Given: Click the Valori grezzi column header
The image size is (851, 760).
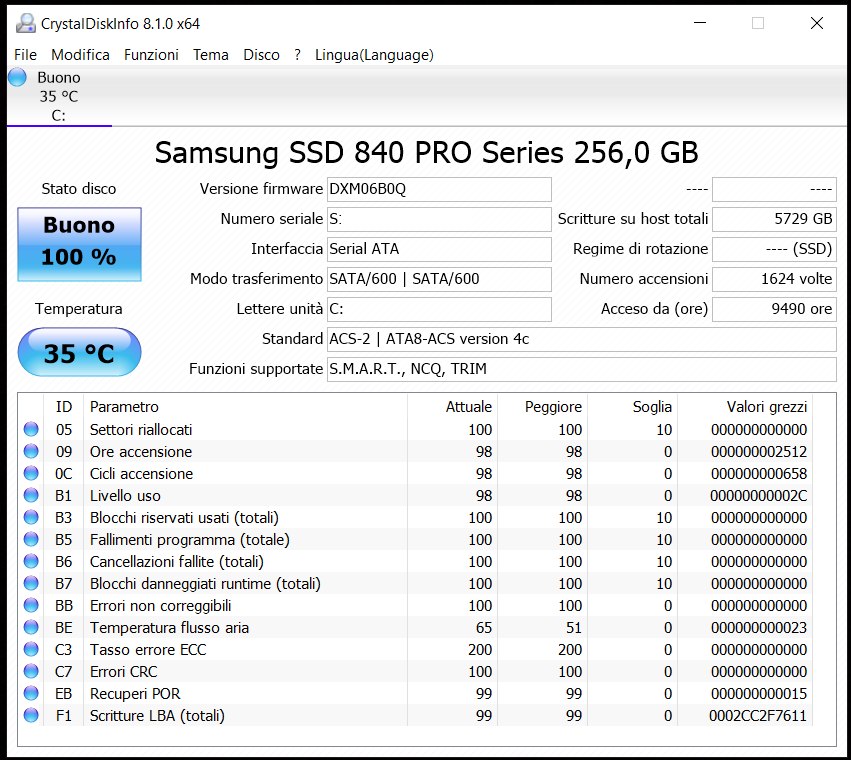Looking at the screenshot, I should click(745, 407).
